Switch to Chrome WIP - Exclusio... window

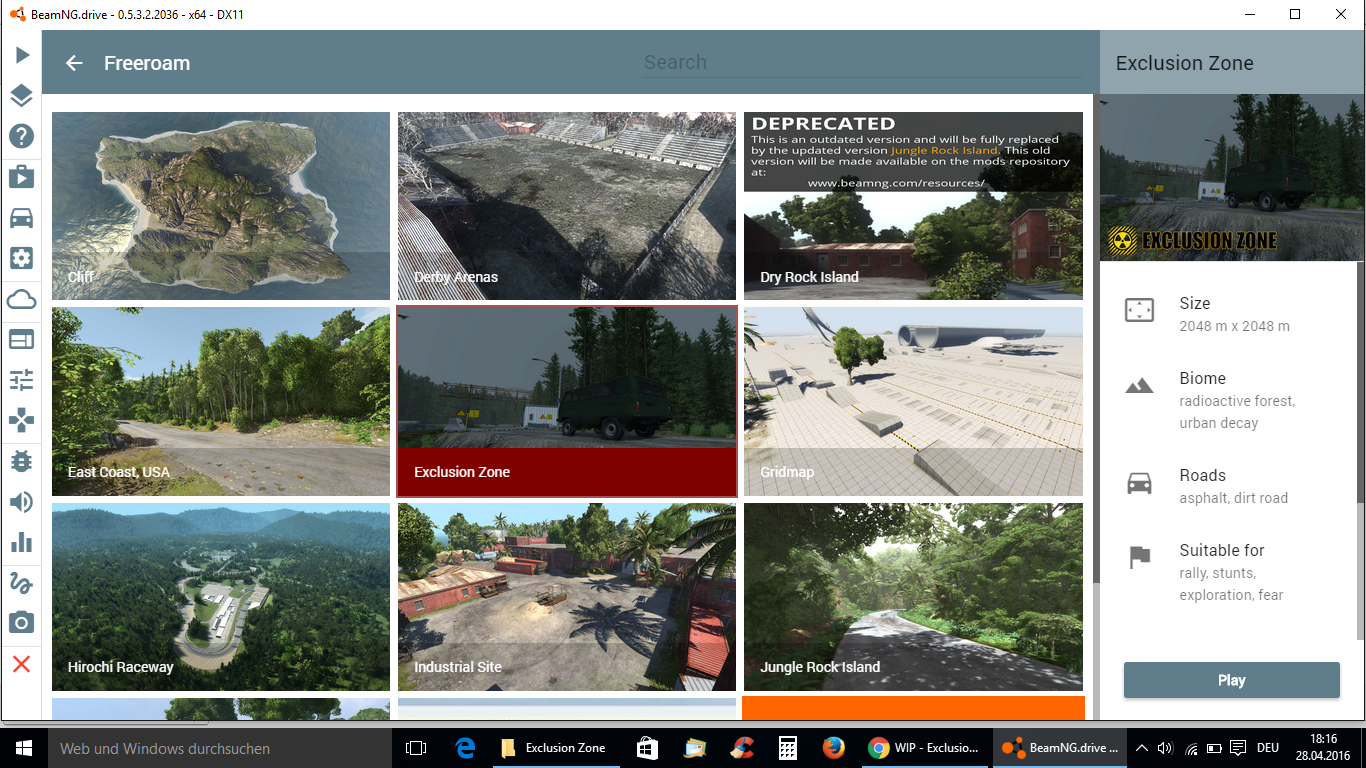point(924,747)
